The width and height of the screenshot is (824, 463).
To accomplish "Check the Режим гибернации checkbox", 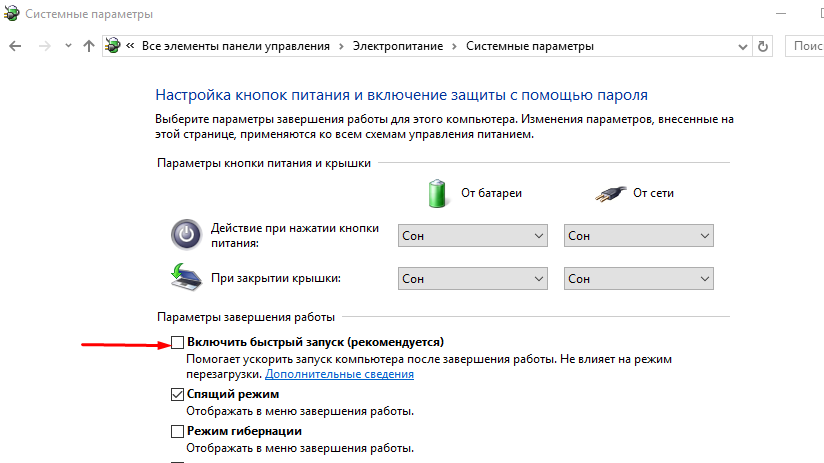I will (178, 431).
